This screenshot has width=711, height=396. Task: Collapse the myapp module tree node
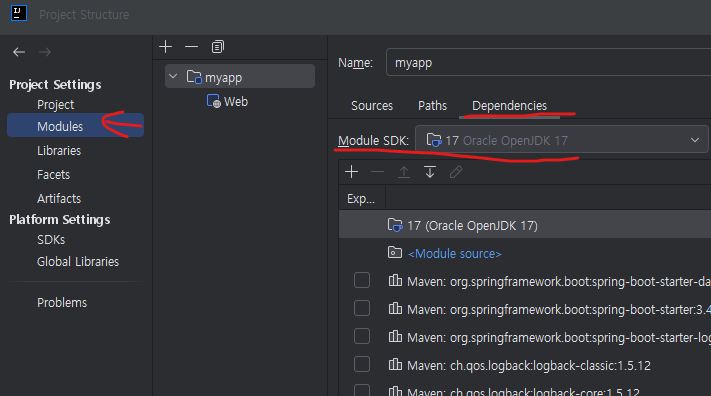click(x=173, y=76)
